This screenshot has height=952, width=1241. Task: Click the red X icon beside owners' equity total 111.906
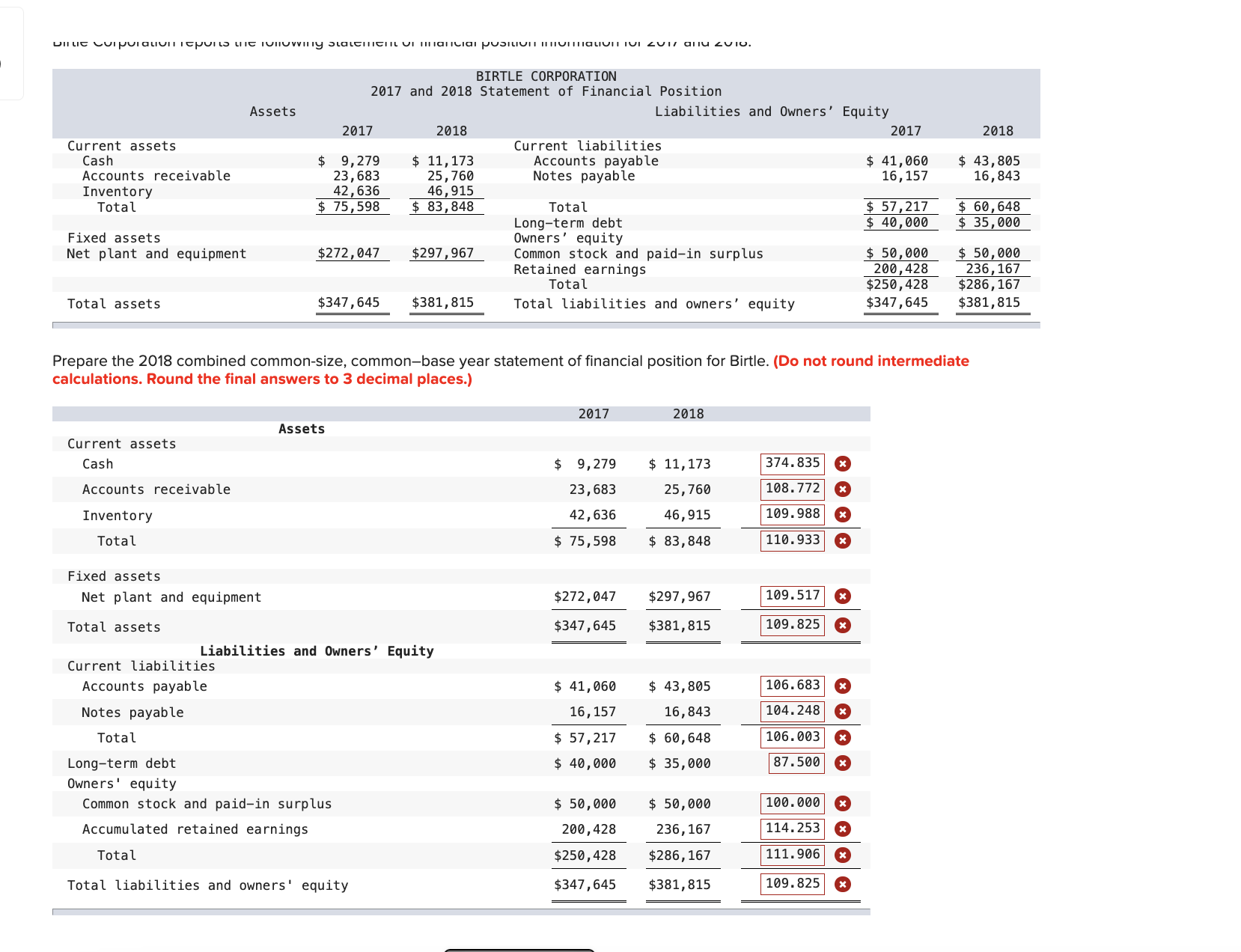coord(843,855)
